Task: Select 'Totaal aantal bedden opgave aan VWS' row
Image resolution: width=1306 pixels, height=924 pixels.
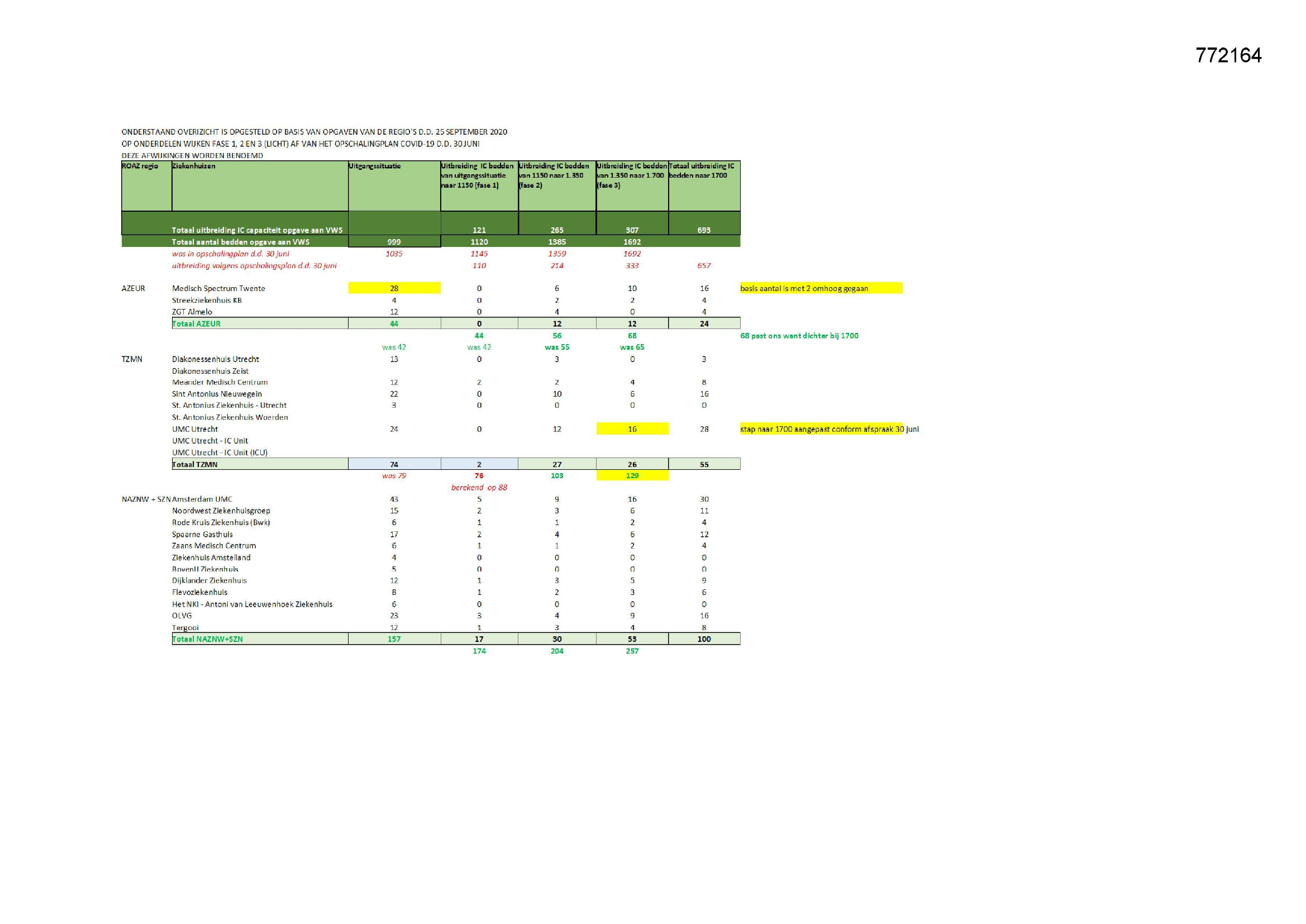Action: [241, 242]
